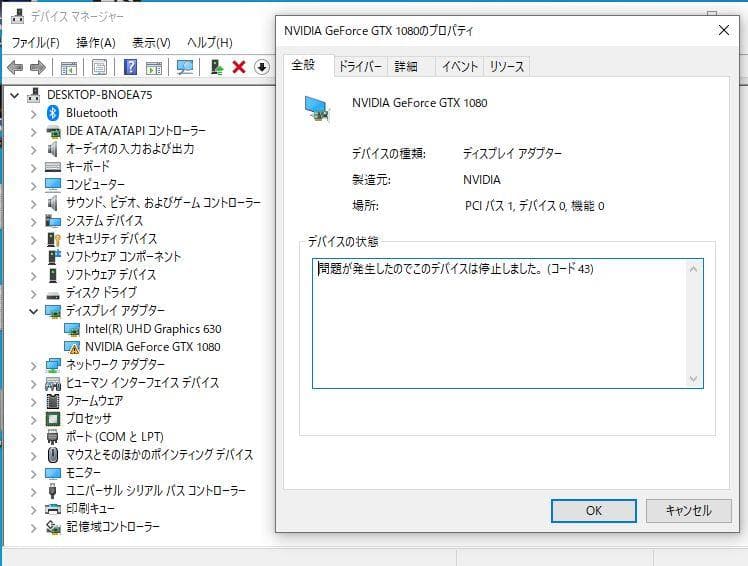This screenshot has width=748, height=566.
Task: Open the 表示(V) menu
Action: pos(151,43)
